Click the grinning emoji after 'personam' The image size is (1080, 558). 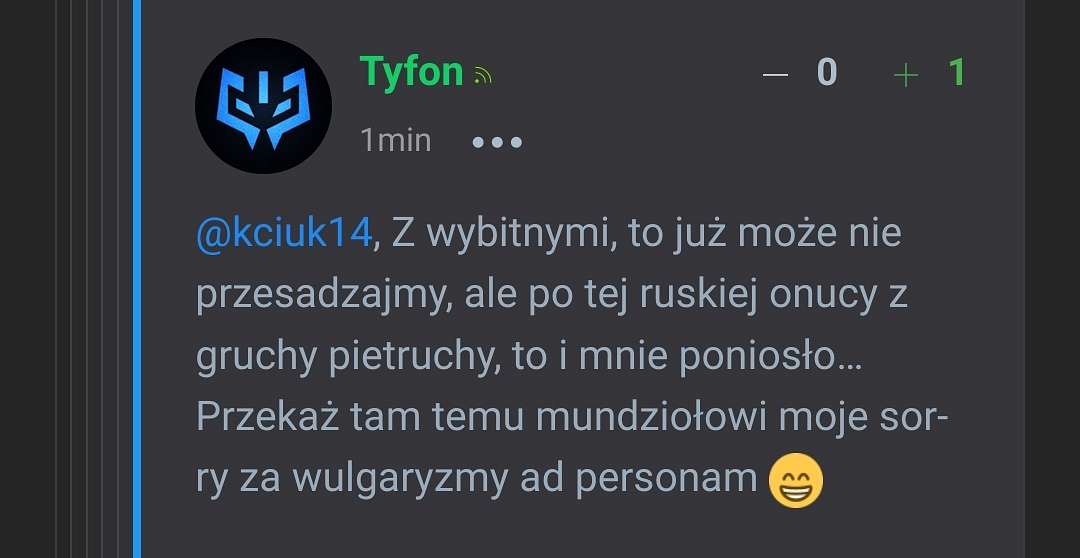(x=796, y=480)
